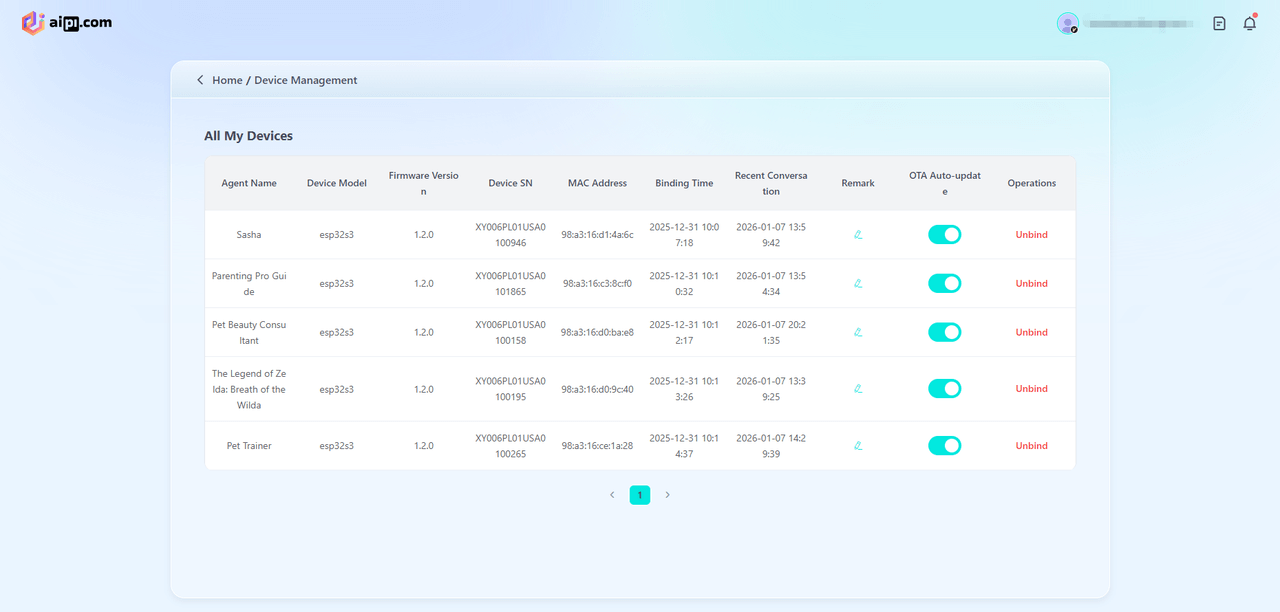
Task: Toggle OTA auto-update for Pet Trainer
Action: pos(944,446)
